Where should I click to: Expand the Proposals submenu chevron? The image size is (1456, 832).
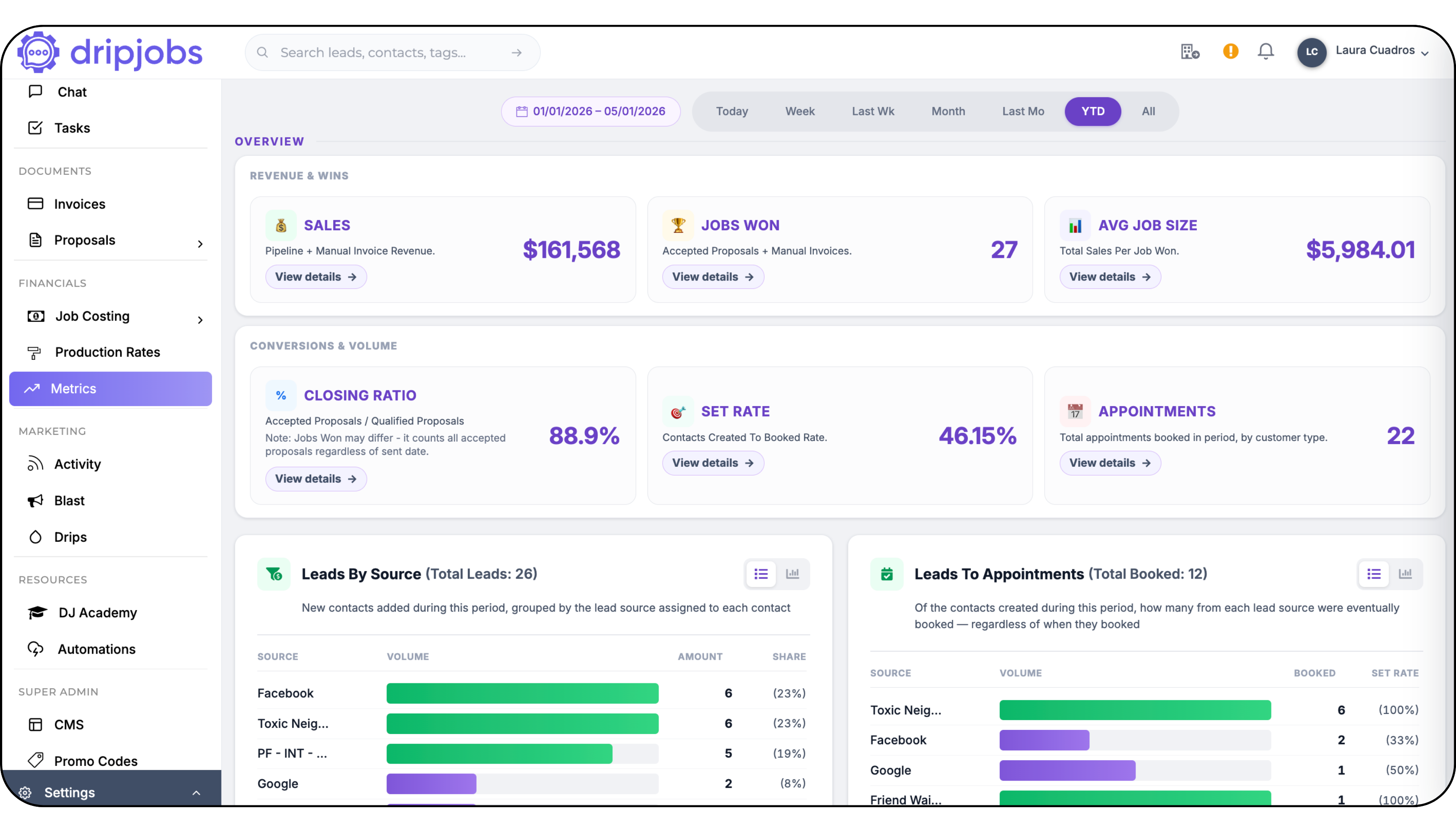click(x=200, y=244)
